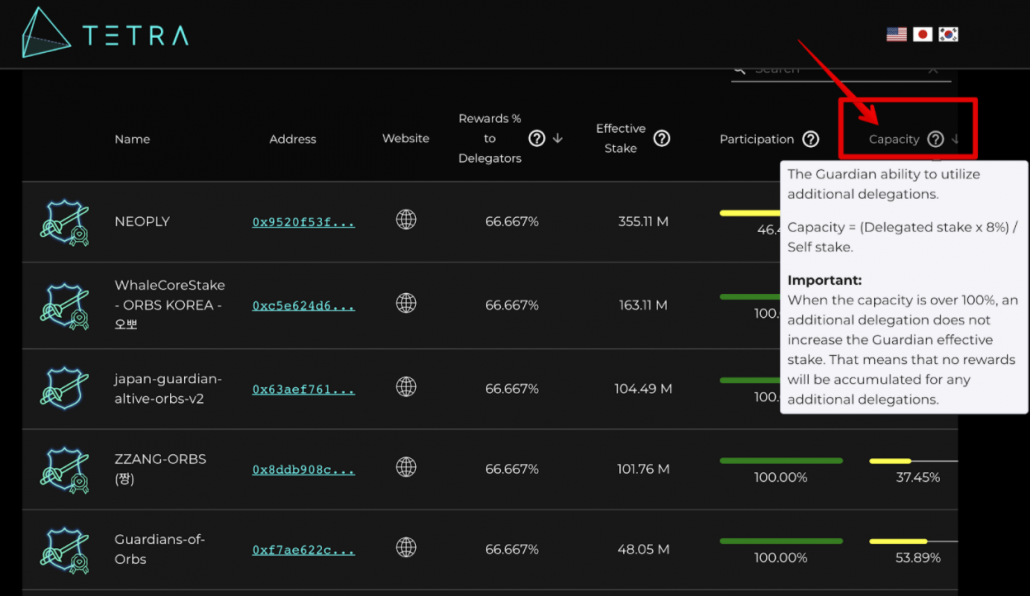The height and width of the screenshot is (596, 1030).
Task: Click Capacity help question mark icon
Action: tap(935, 139)
